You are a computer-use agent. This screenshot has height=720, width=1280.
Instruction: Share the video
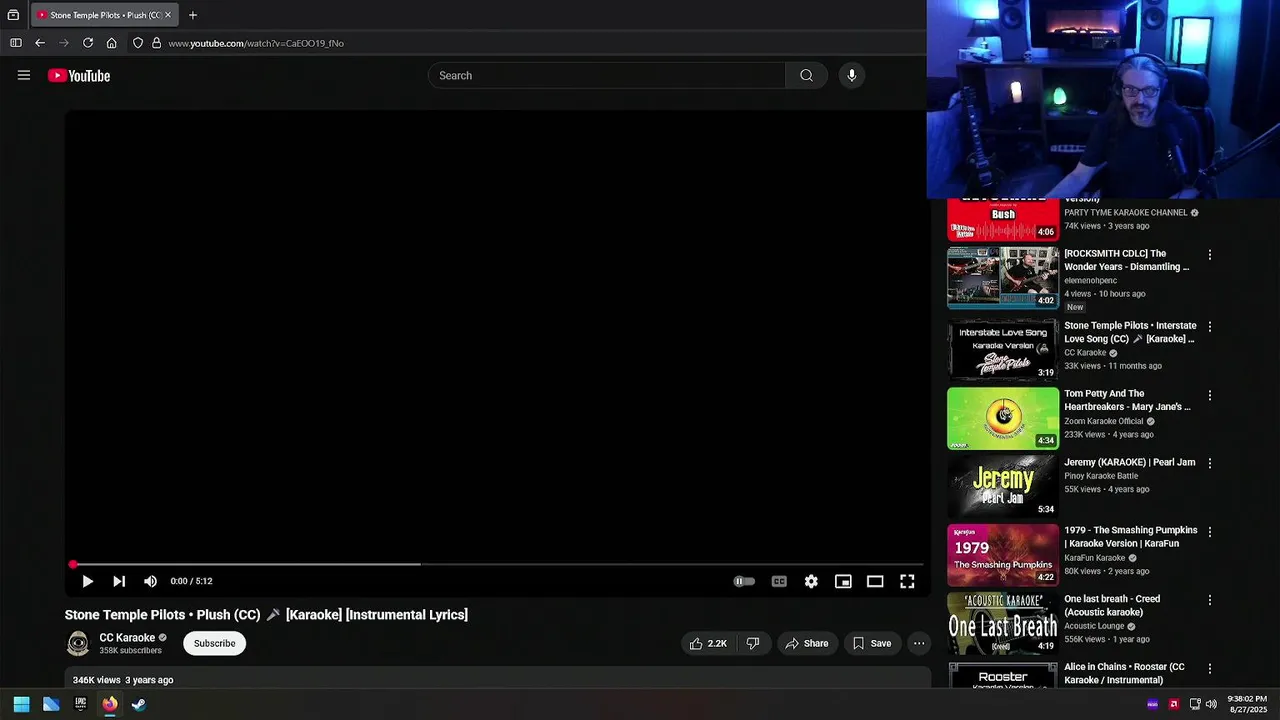807,644
